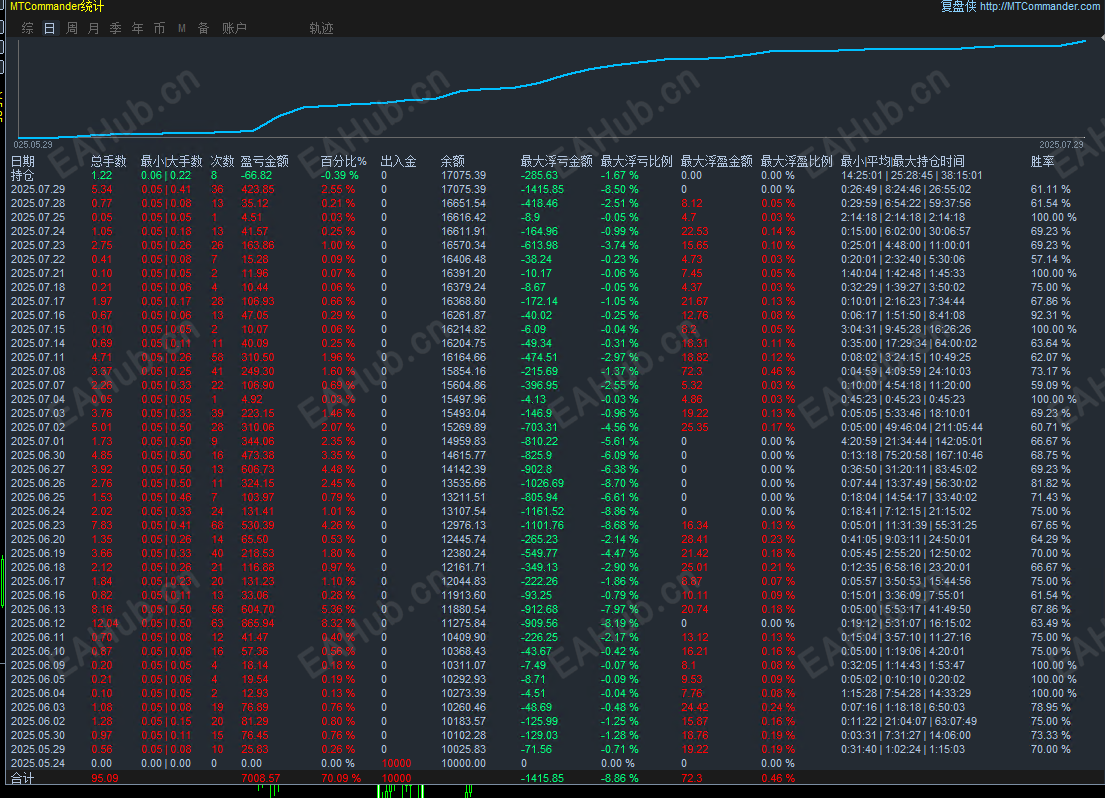The width and height of the screenshot is (1105, 798).
Task: Click total lots value 95.09
Action: (105, 778)
